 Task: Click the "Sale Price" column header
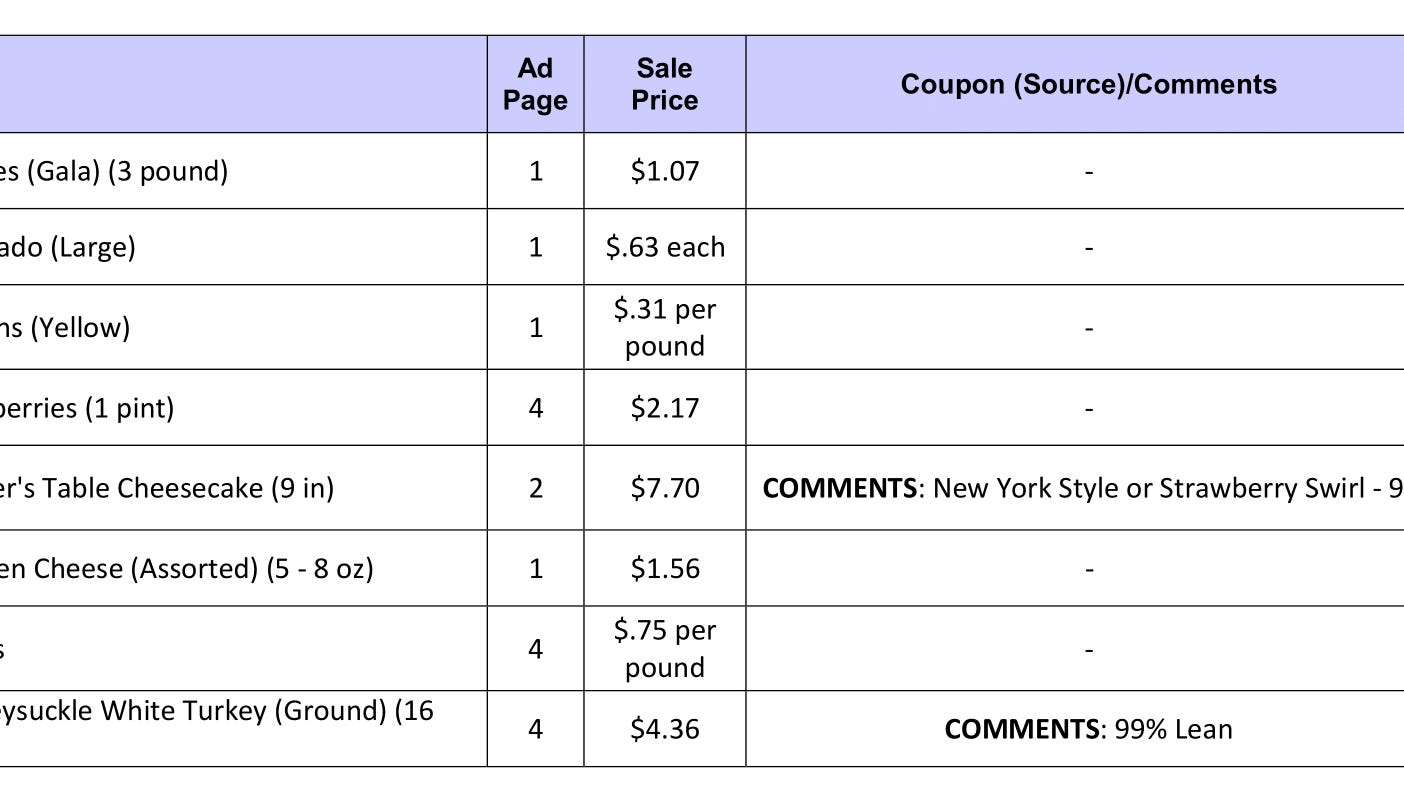tap(665, 84)
